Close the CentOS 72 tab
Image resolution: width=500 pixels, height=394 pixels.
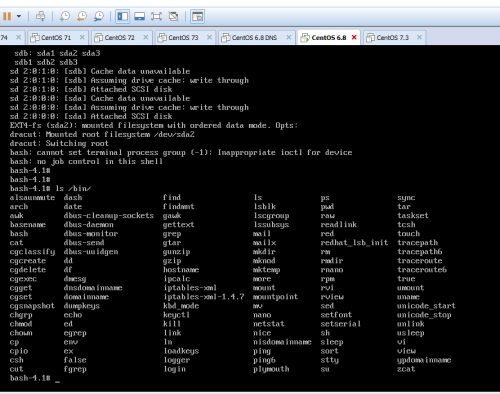(x=146, y=37)
